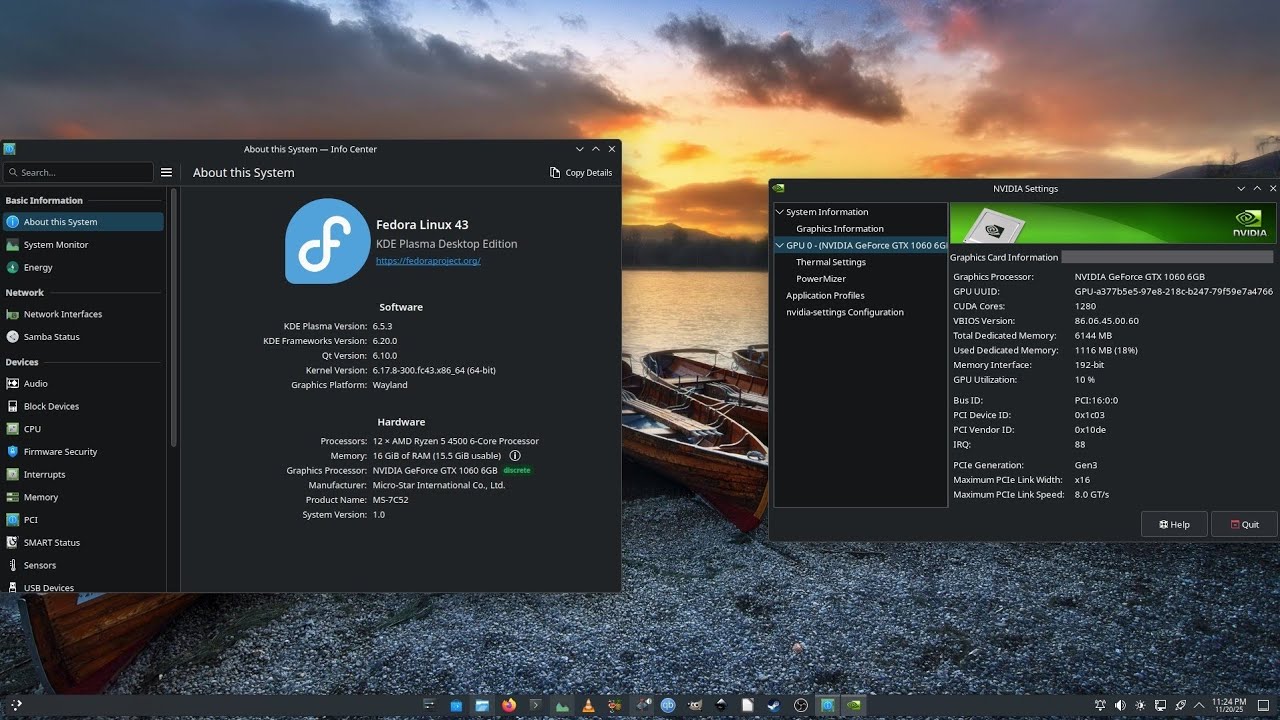Open the PCI devices page
1280x720 pixels.
coord(84,520)
